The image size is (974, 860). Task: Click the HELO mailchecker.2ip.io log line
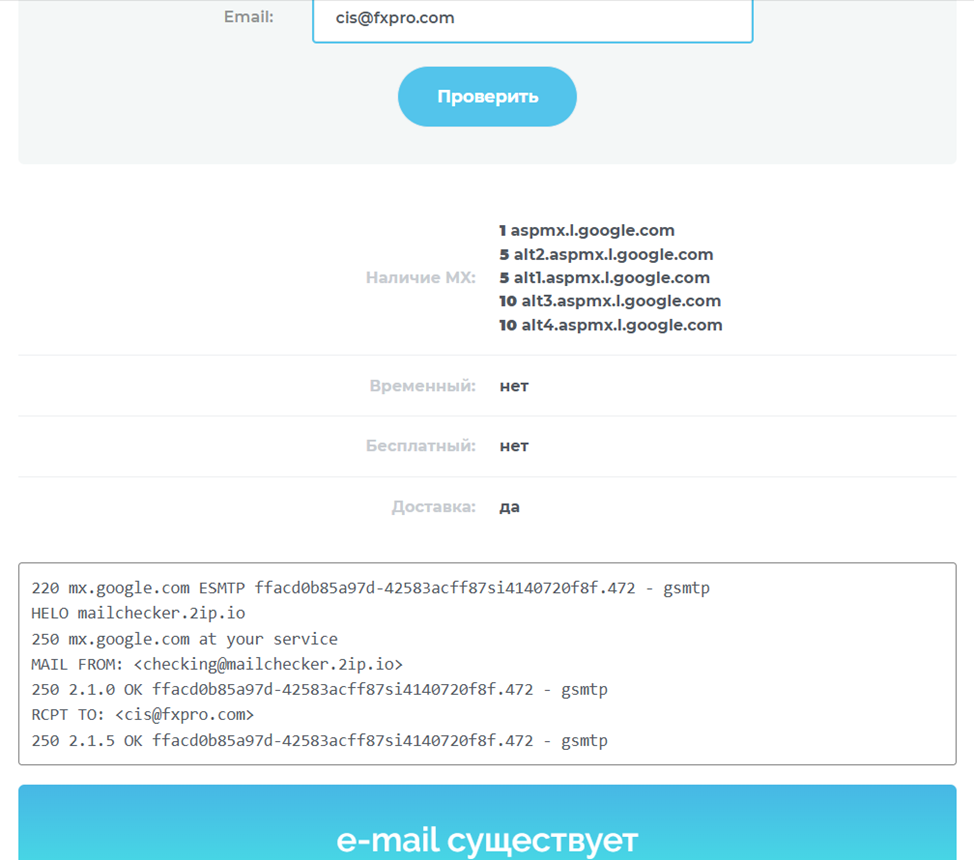(138, 613)
